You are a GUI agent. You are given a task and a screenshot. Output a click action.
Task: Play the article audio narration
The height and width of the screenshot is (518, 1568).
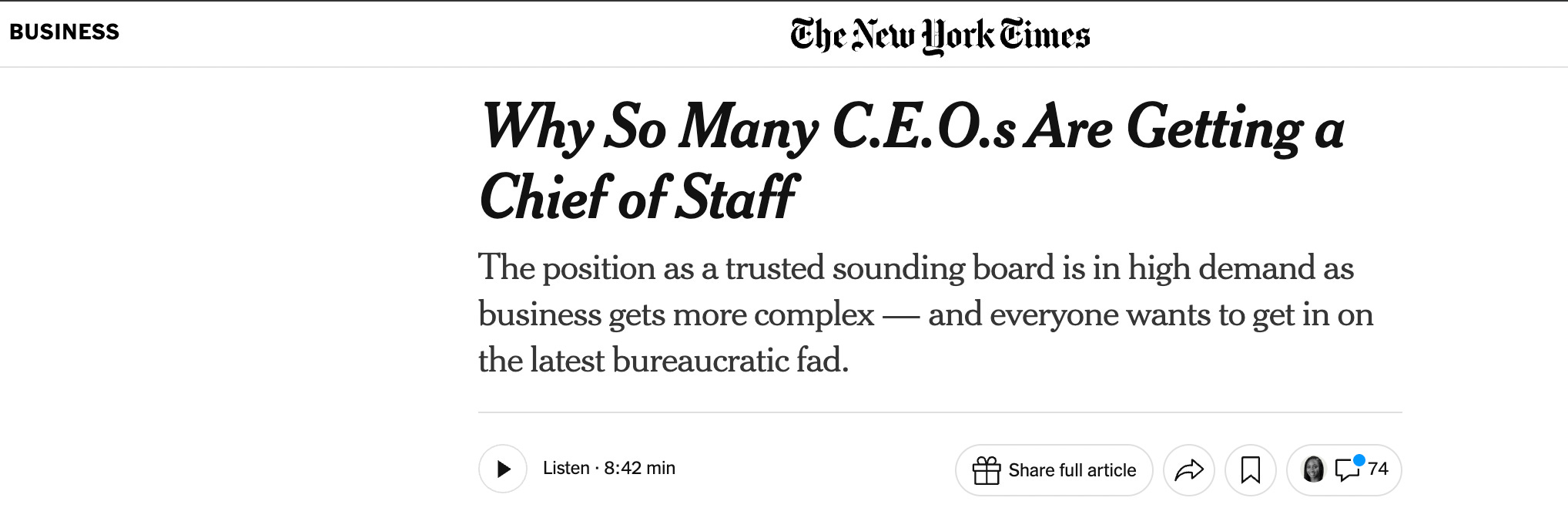click(503, 469)
